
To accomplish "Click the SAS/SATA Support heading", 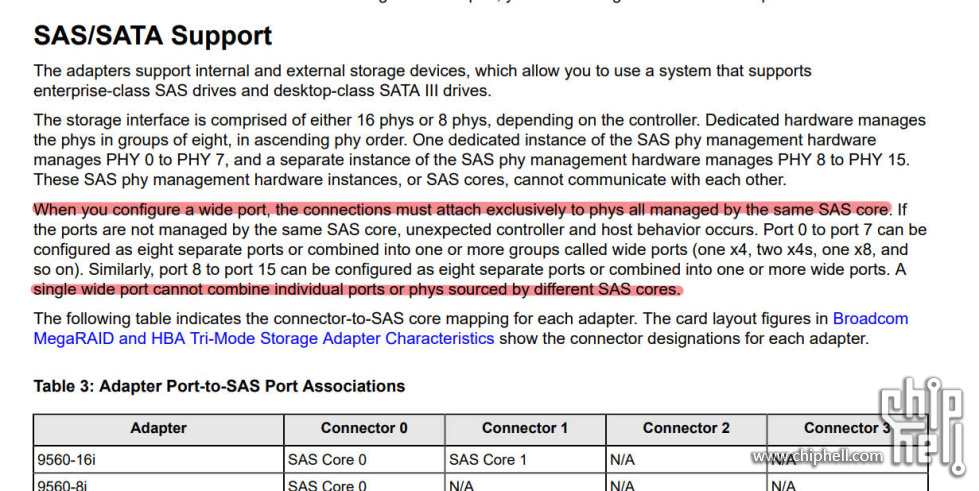I will 153,36.
